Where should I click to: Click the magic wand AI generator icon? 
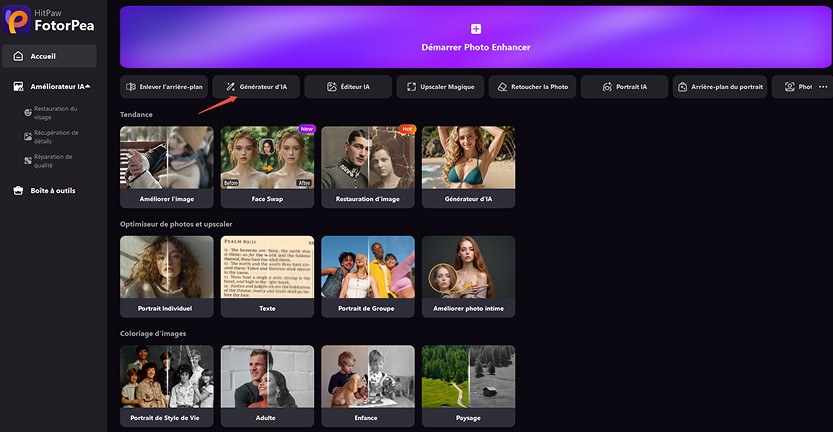coord(231,87)
